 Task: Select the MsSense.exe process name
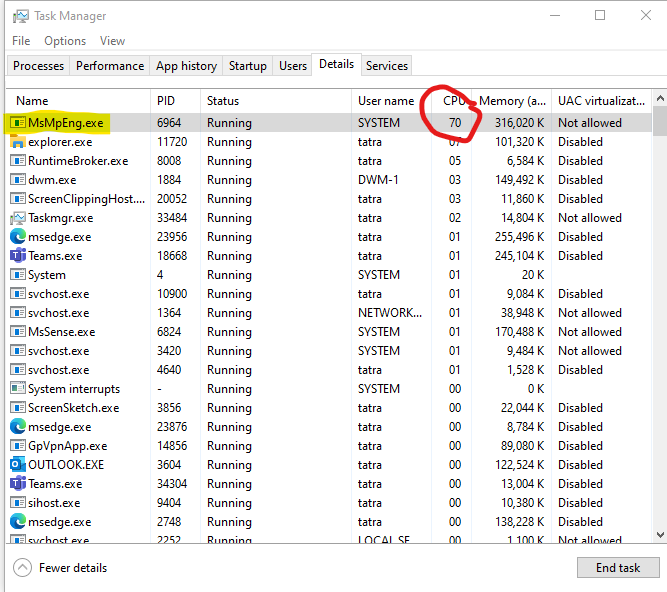[62, 332]
